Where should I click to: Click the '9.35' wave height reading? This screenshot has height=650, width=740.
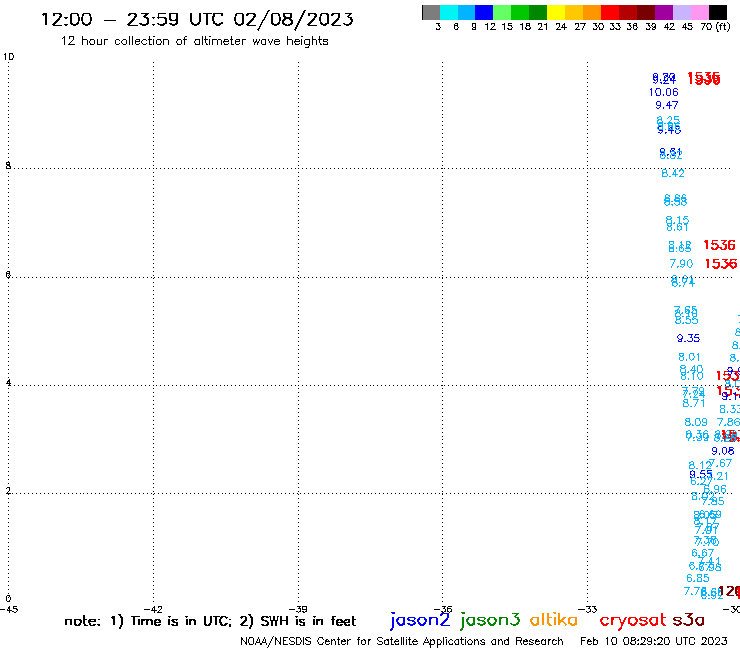coord(688,338)
